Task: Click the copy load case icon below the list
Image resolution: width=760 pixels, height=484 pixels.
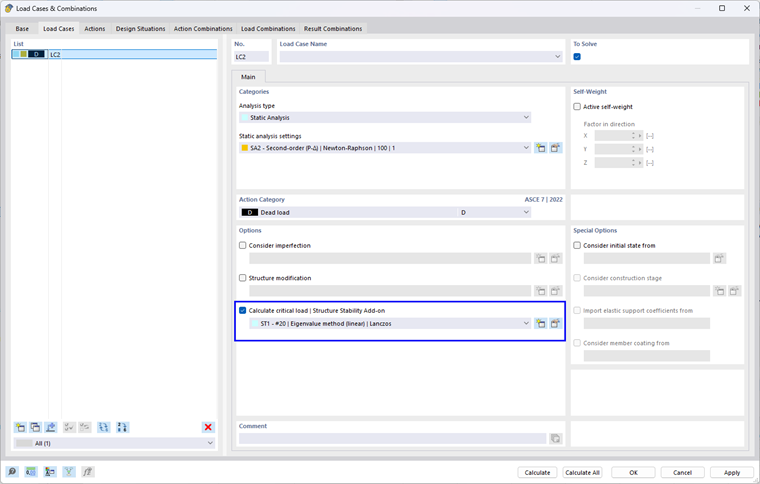Action: pyautogui.click(x=35, y=427)
